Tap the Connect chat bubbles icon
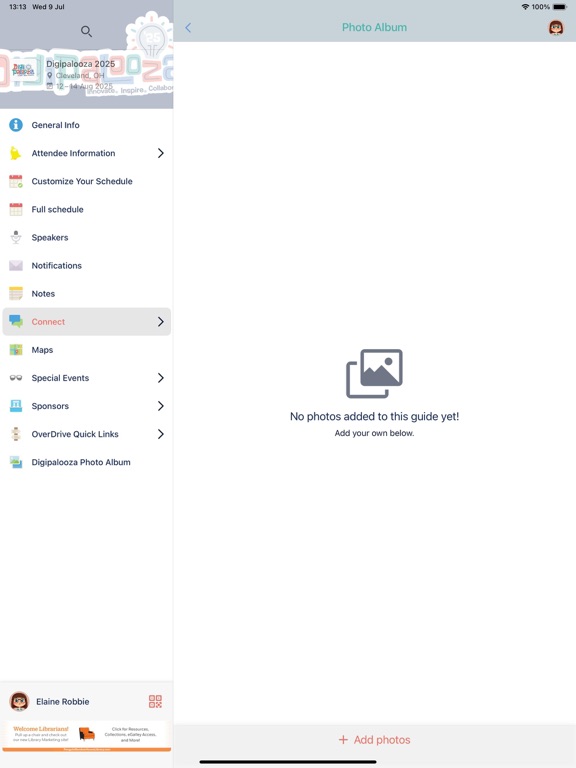This screenshot has height=768, width=576. 16,322
